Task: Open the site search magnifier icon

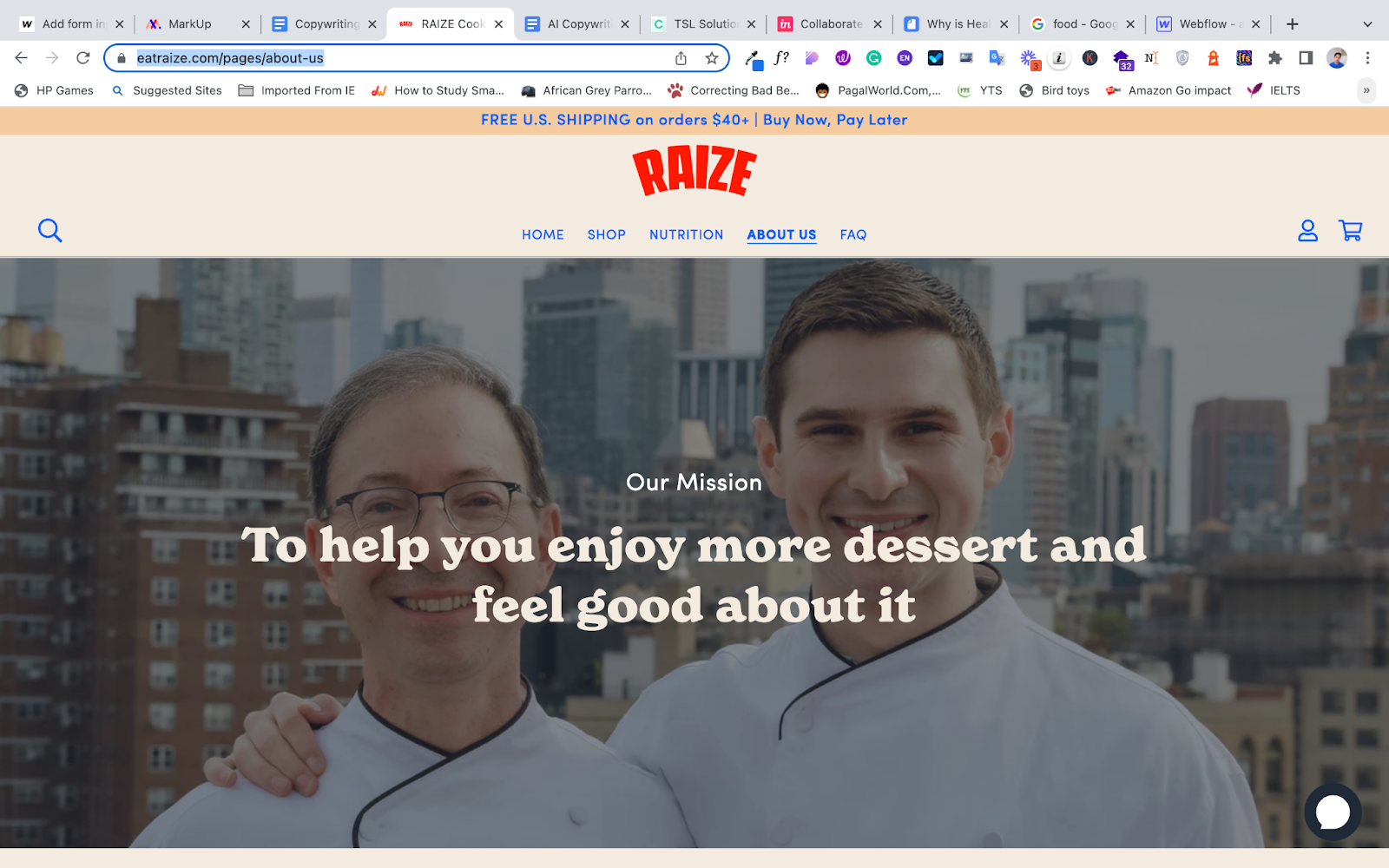Action: [x=50, y=230]
